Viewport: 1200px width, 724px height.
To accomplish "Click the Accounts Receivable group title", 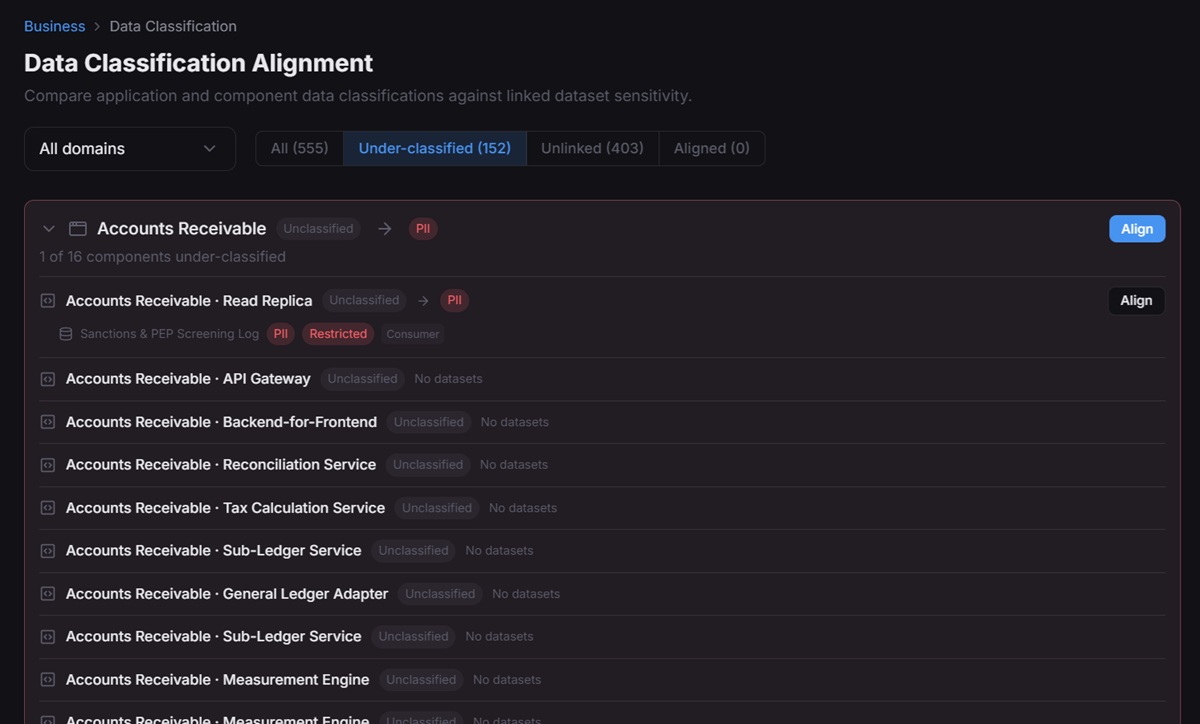I will click(182, 229).
